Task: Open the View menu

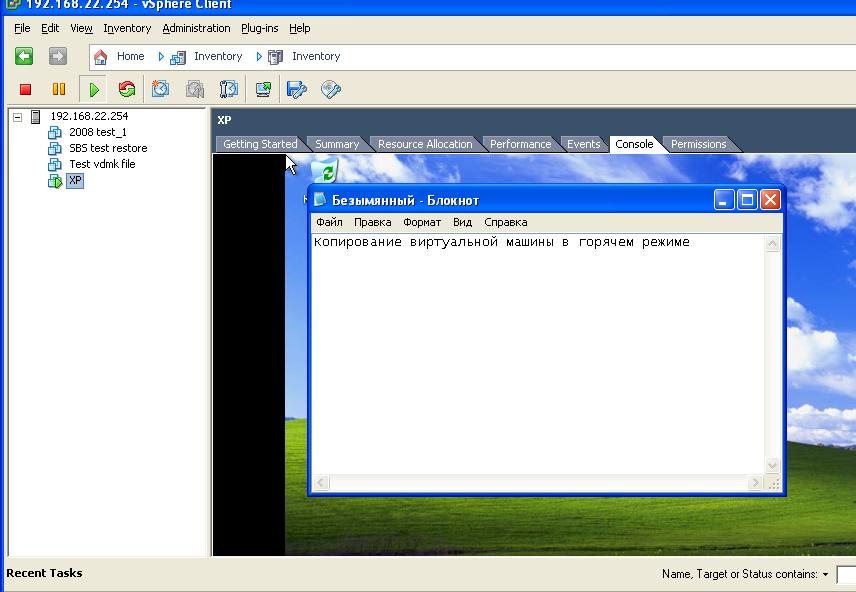Action: (x=81, y=28)
